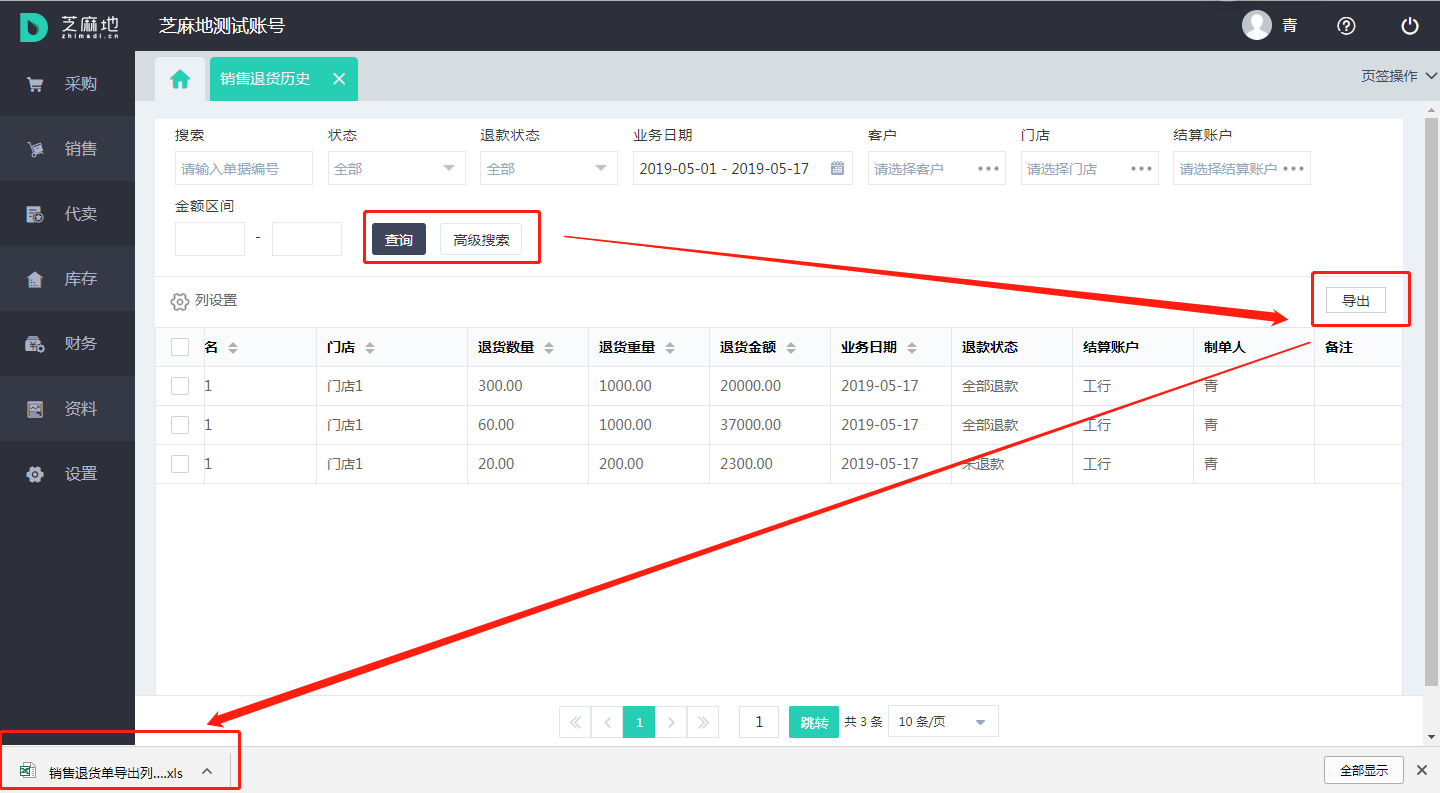Open the 财务 finance menu
Screen dimensions: 1440x793
click(x=67, y=344)
